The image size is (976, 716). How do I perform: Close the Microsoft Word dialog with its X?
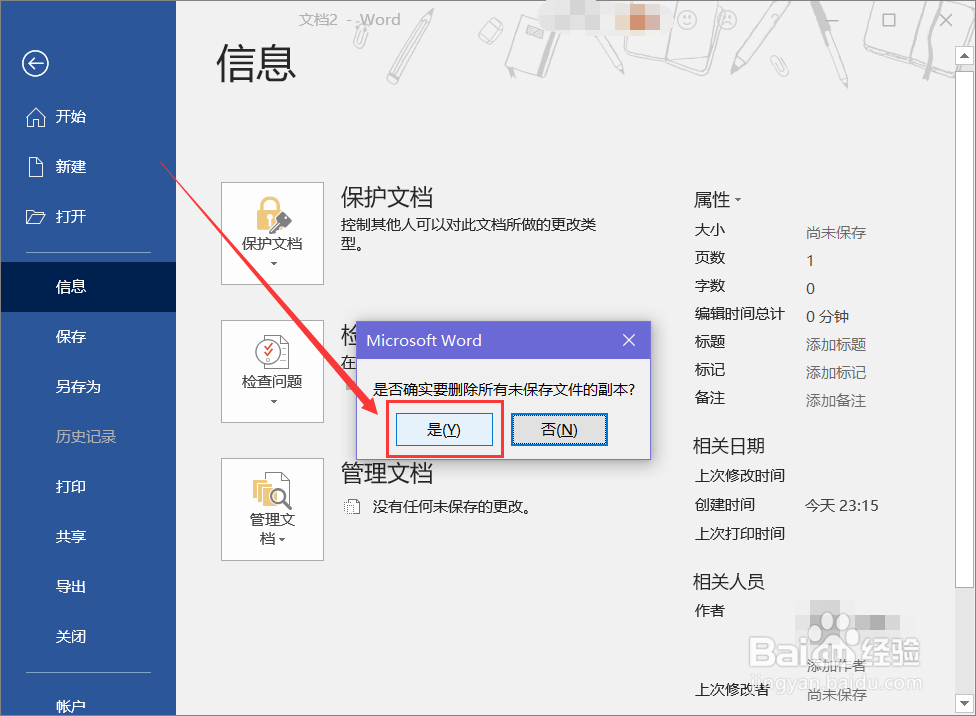coord(629,340)
